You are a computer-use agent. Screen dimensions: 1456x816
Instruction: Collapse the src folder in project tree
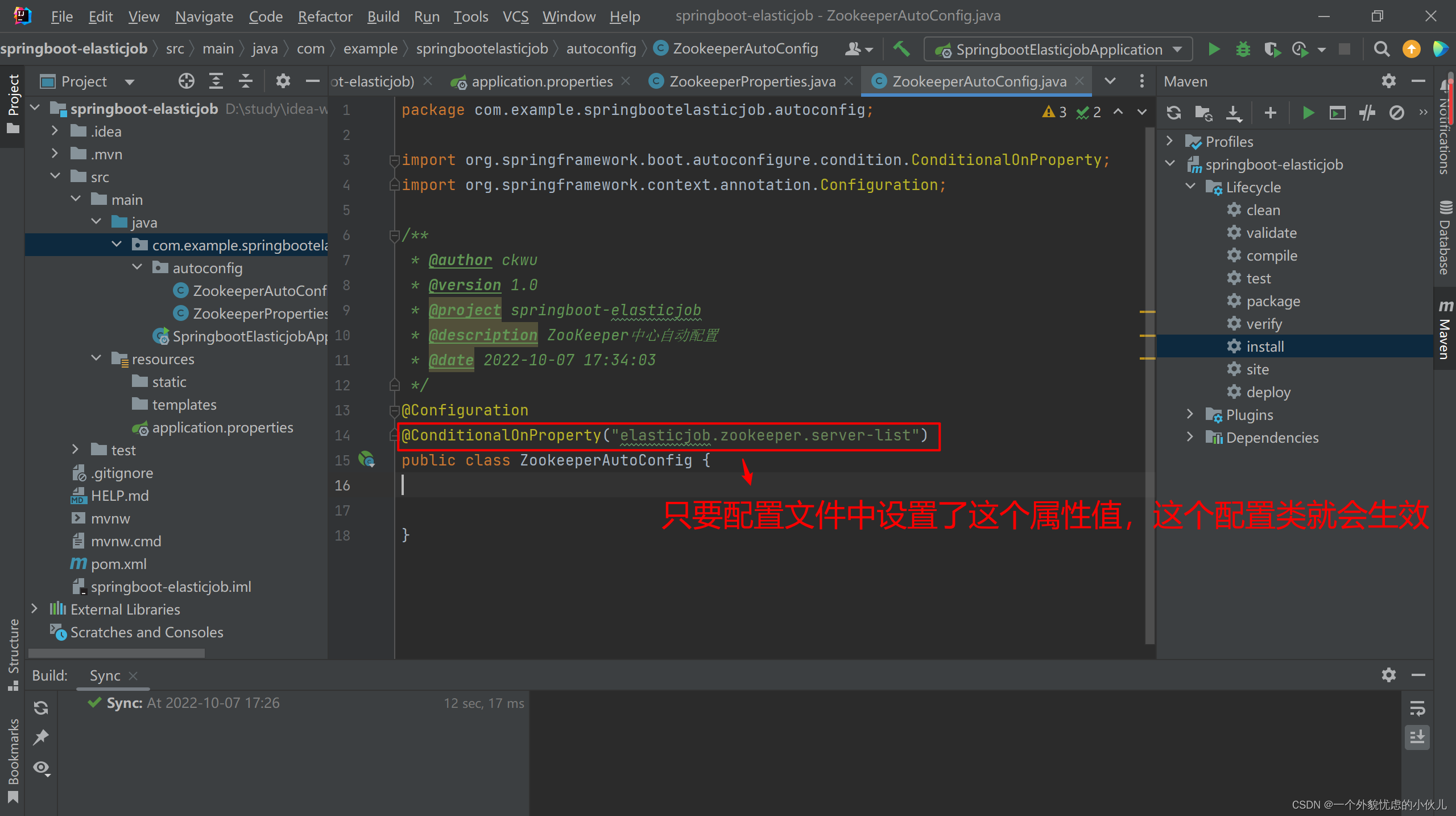click(55, 176)
